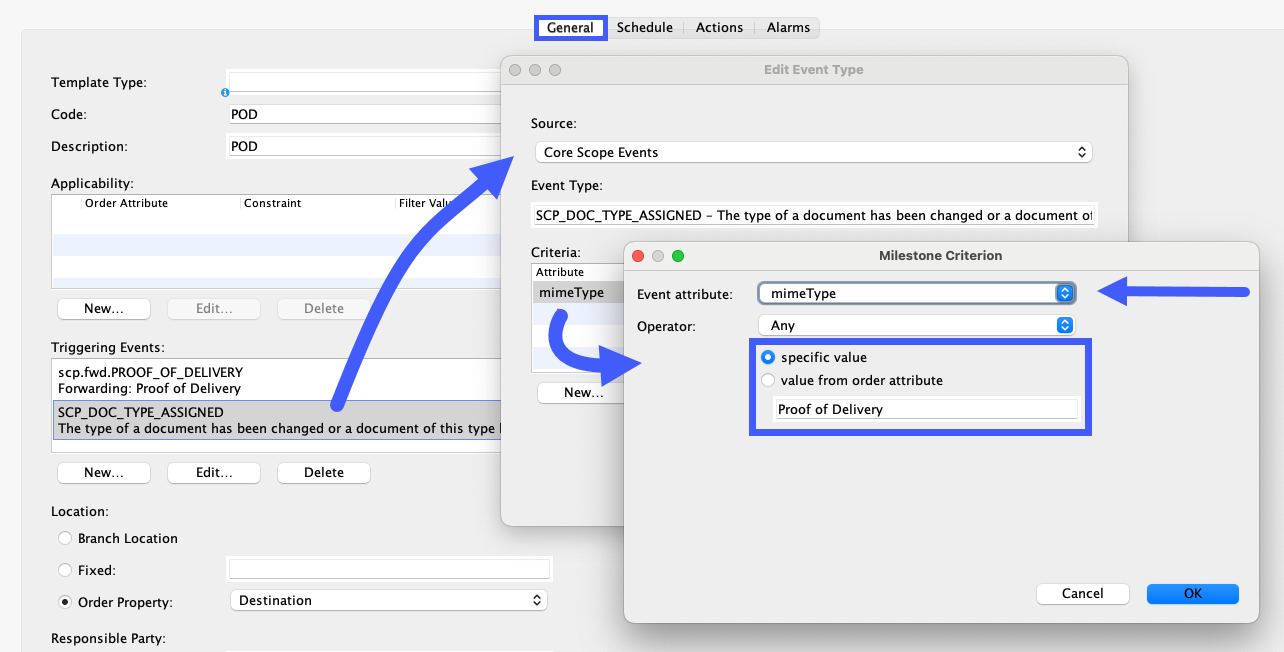
Task: Click Edit under Triggering Events
Action: tap(213, 471)
